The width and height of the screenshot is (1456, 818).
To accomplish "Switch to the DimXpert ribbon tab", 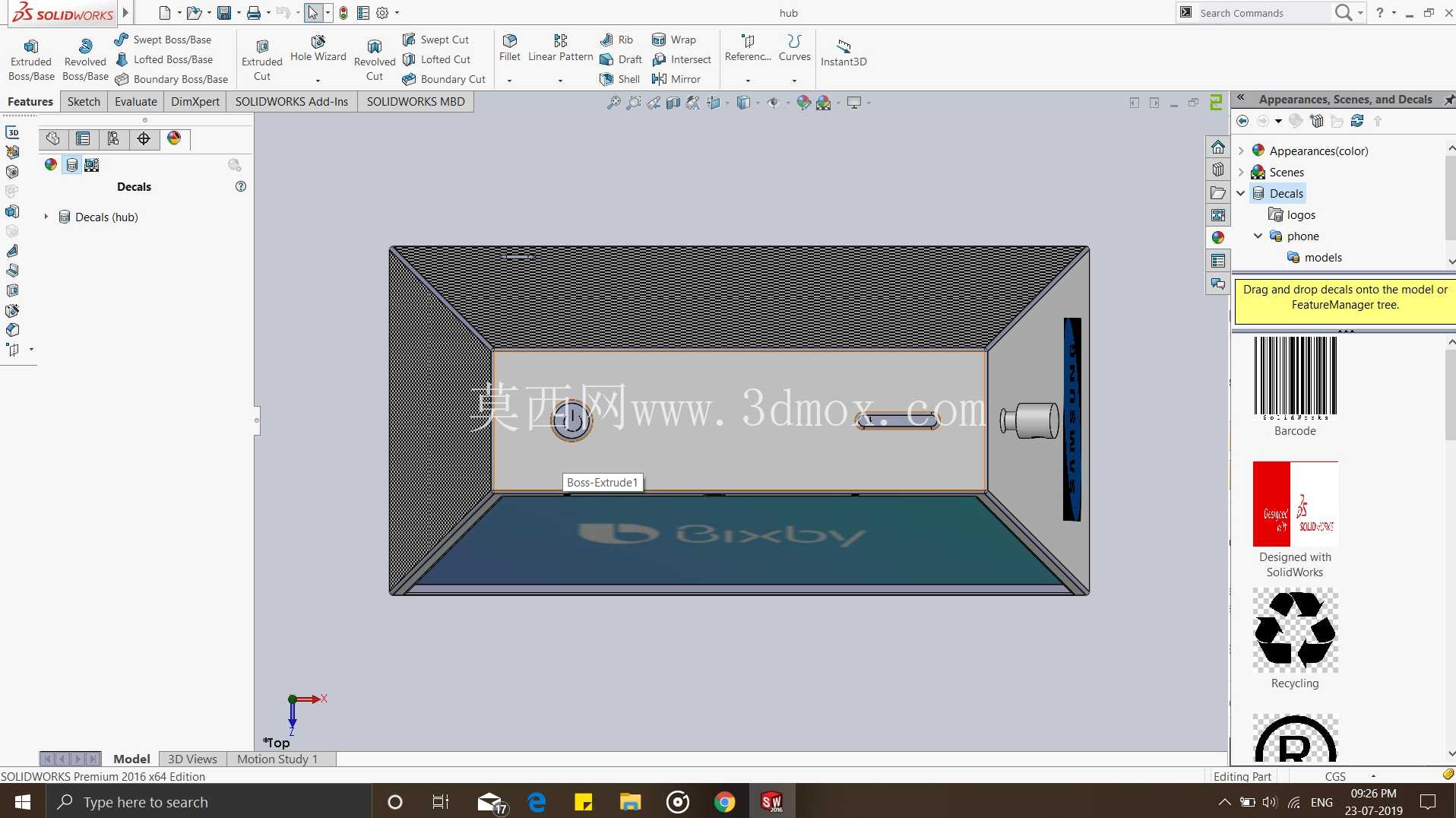I will 195,102.
